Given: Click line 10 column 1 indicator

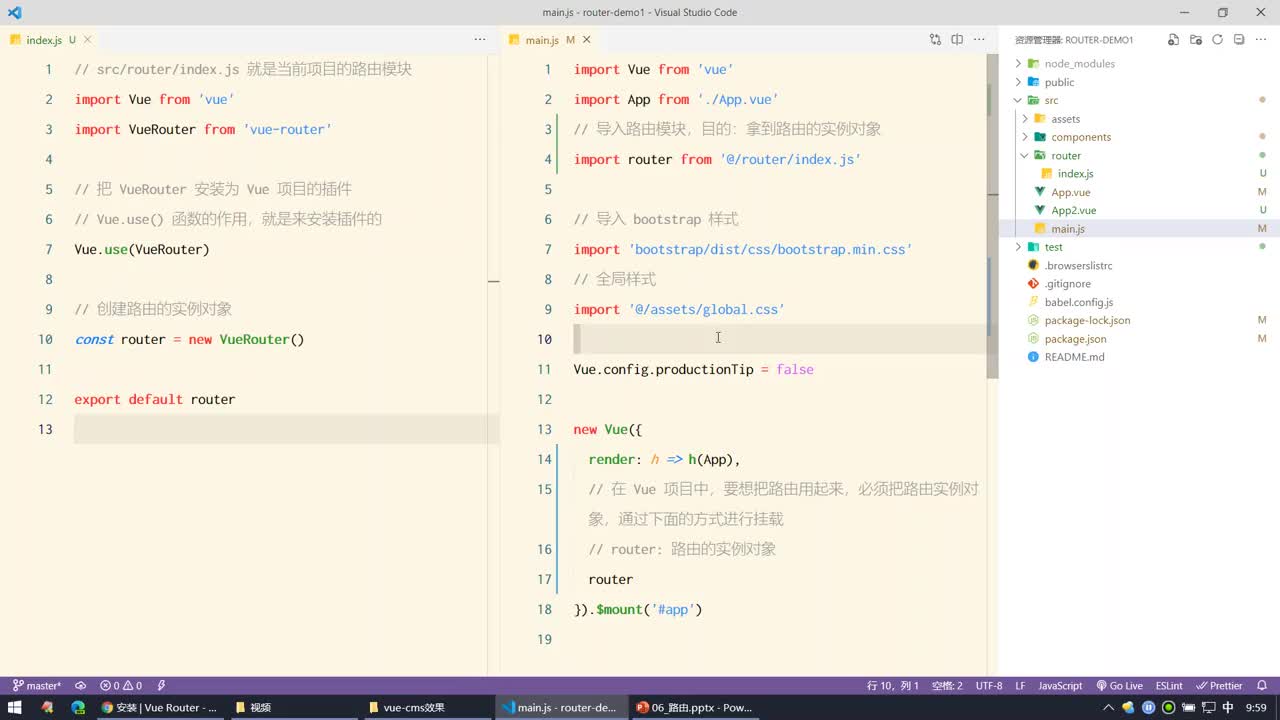Looking at the screenshot, I should point(893,686).
